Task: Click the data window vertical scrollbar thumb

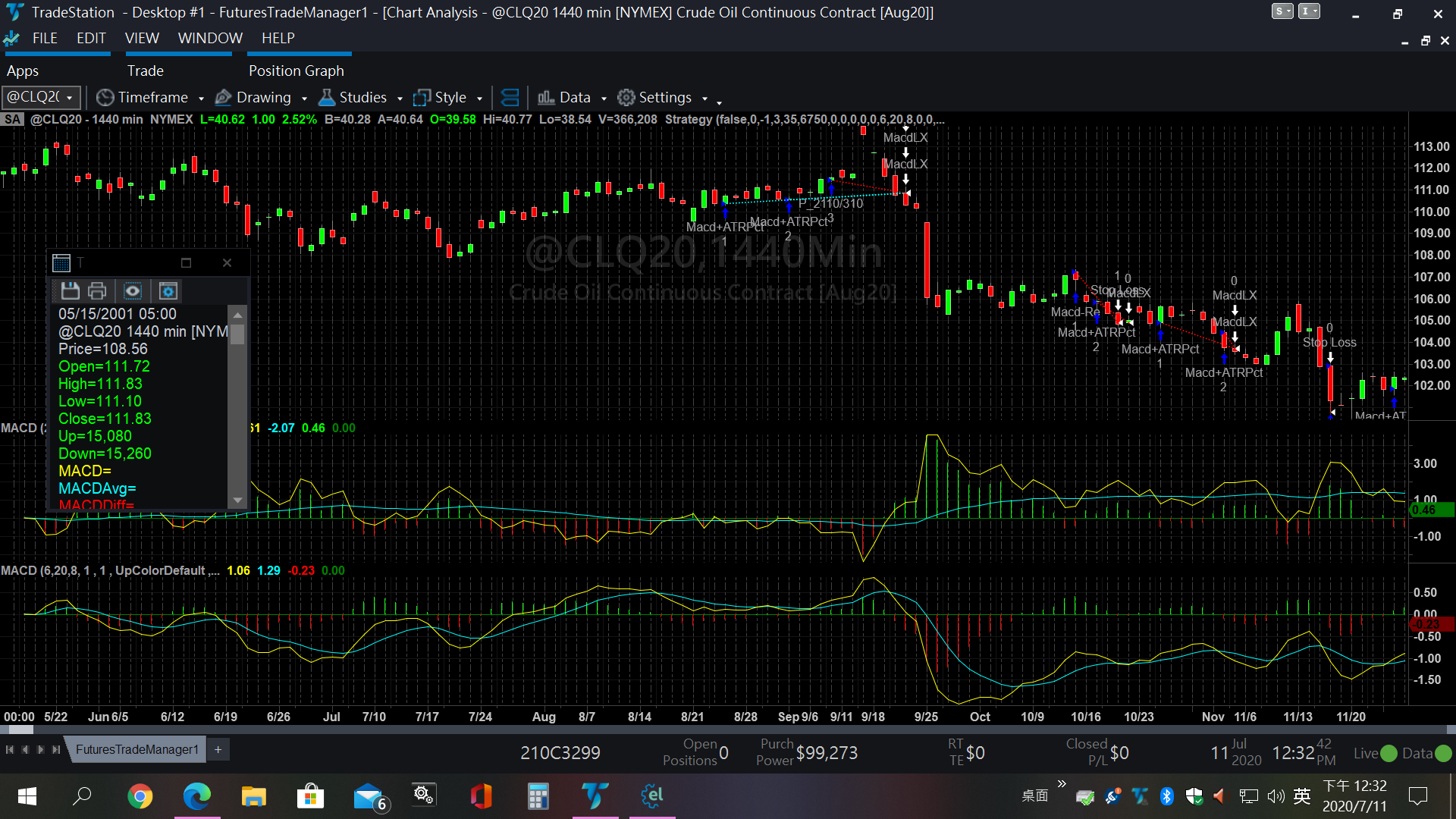Action: (x=237, y=334)
